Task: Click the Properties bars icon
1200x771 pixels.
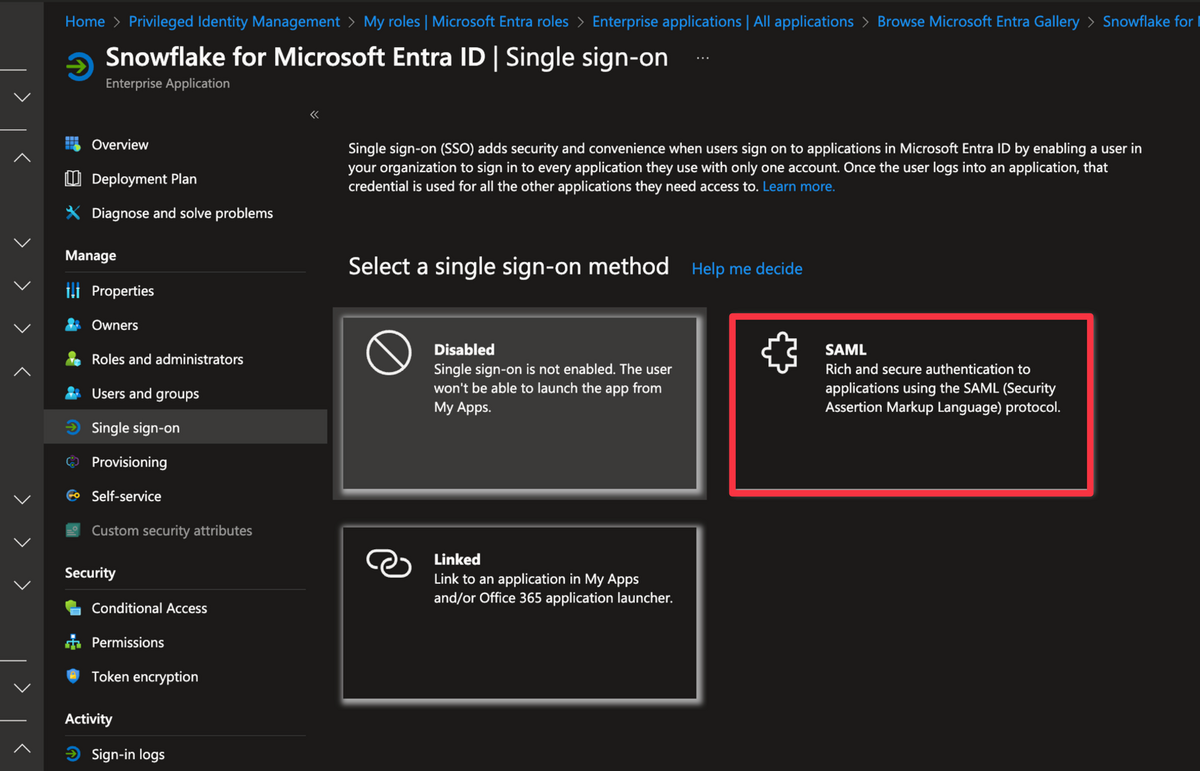Action: tap(73, 291)
